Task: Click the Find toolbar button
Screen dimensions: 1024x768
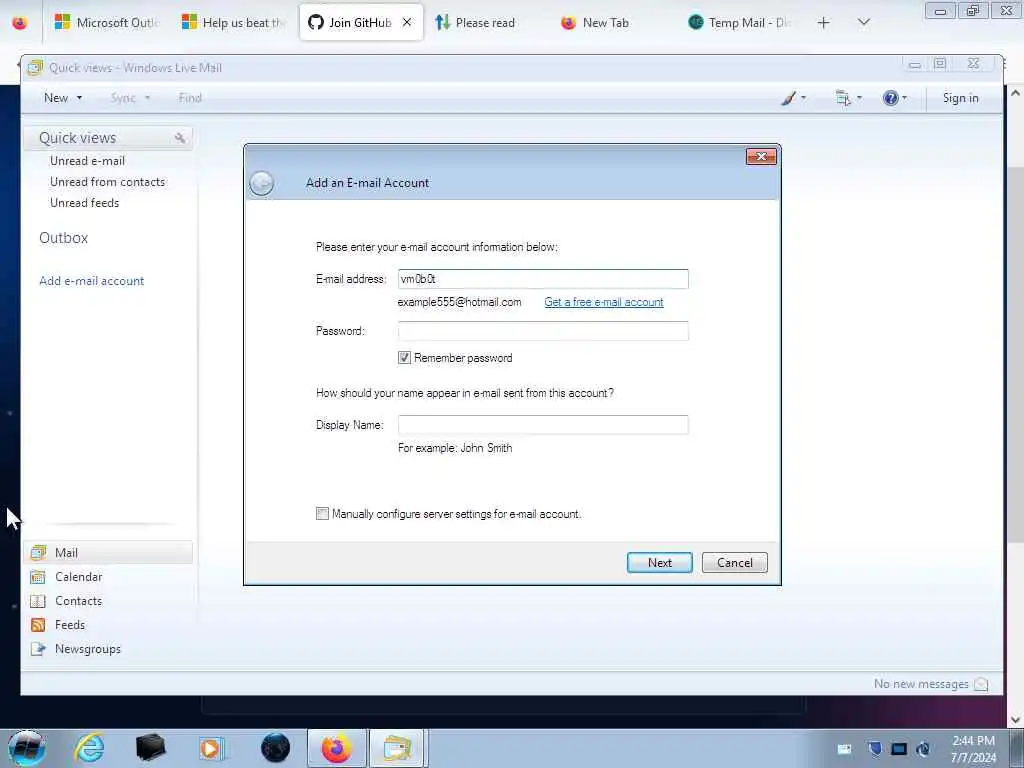Action: click(x=190, y=98)
